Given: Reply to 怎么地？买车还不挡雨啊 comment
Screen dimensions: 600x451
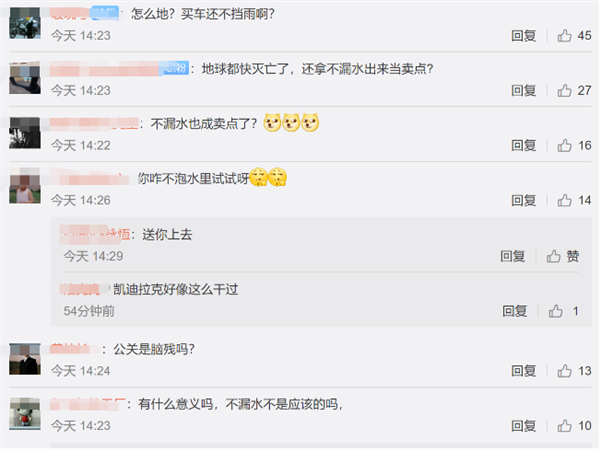Looking at the screenshot, I should pyautogui.click(x=523, y=36).
